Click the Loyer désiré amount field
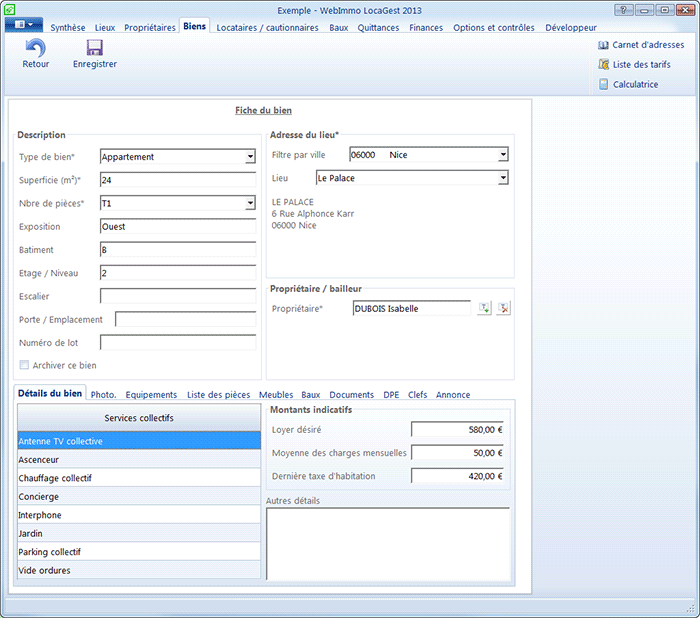Viewport: 700px width, 618px height. coord(459,430)
